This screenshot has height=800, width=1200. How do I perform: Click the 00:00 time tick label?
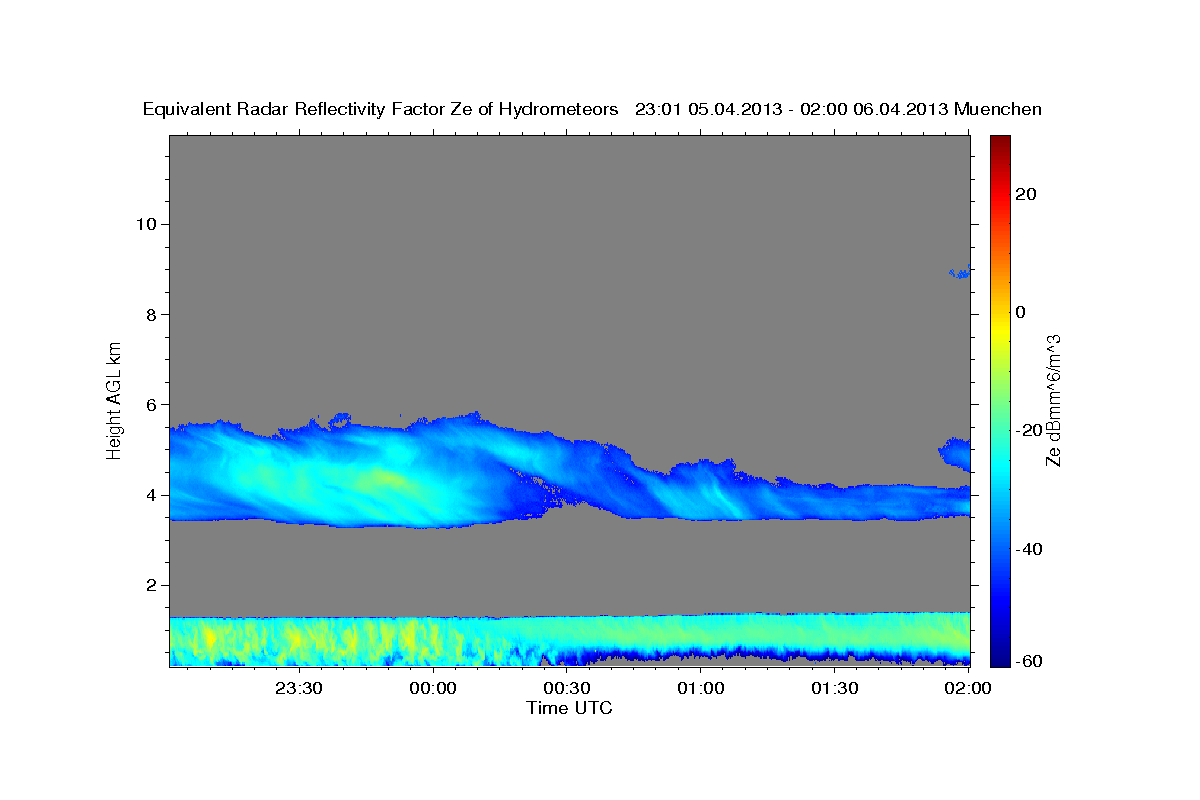433,688
